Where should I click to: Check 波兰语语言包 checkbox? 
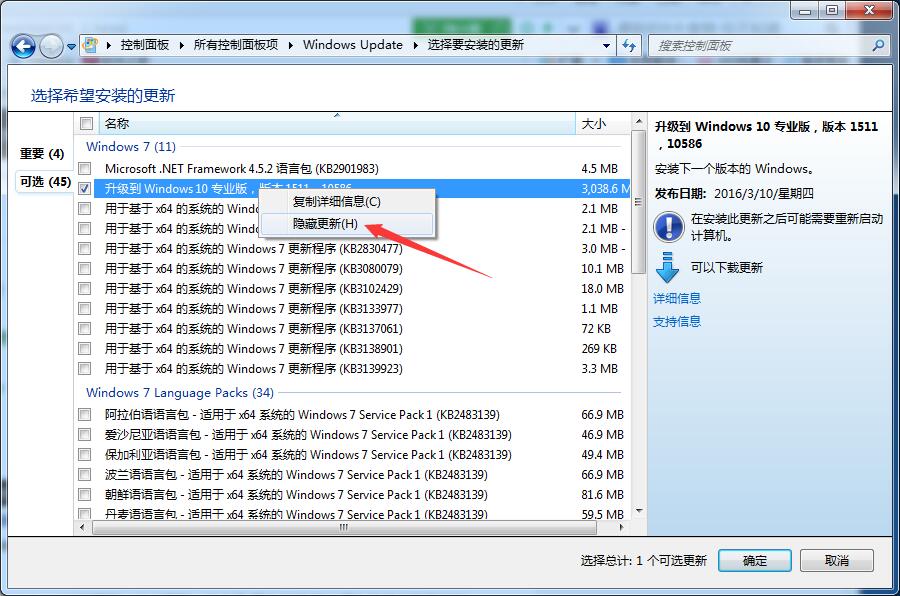coord(85,475)
